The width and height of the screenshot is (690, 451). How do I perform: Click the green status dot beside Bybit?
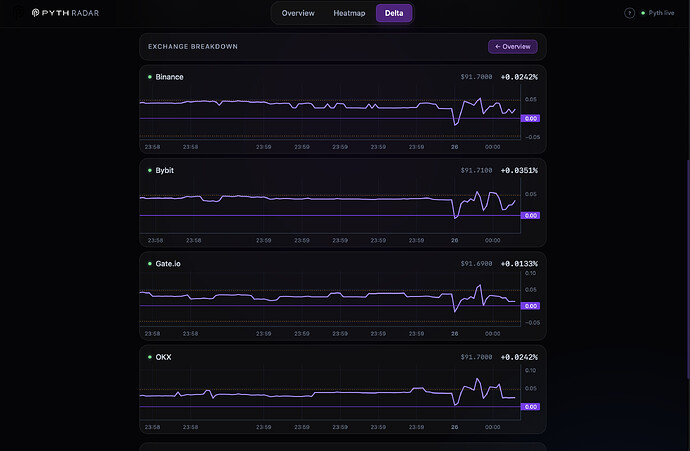point(150,170)
